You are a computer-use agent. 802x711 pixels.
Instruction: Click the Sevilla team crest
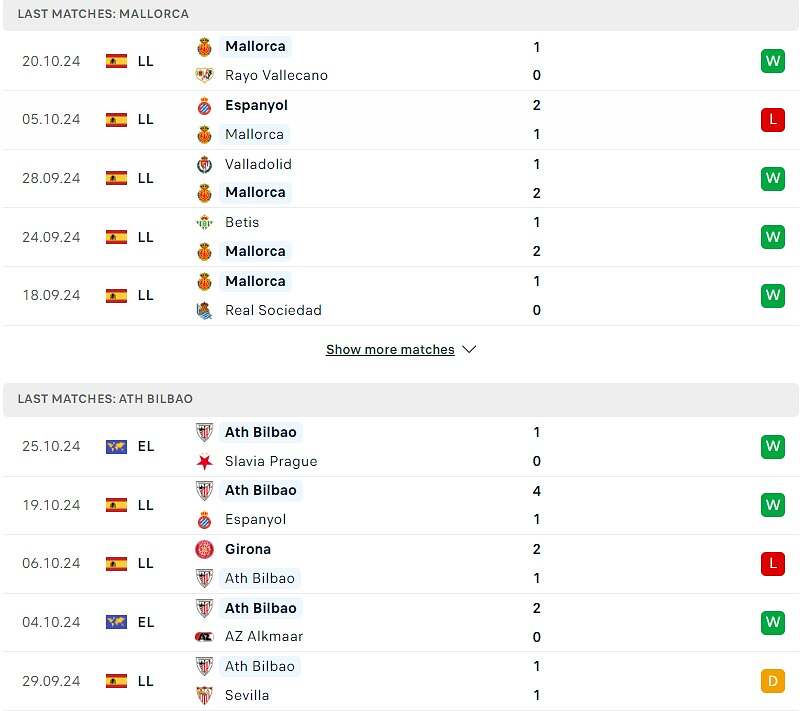(x=204, y=695)
